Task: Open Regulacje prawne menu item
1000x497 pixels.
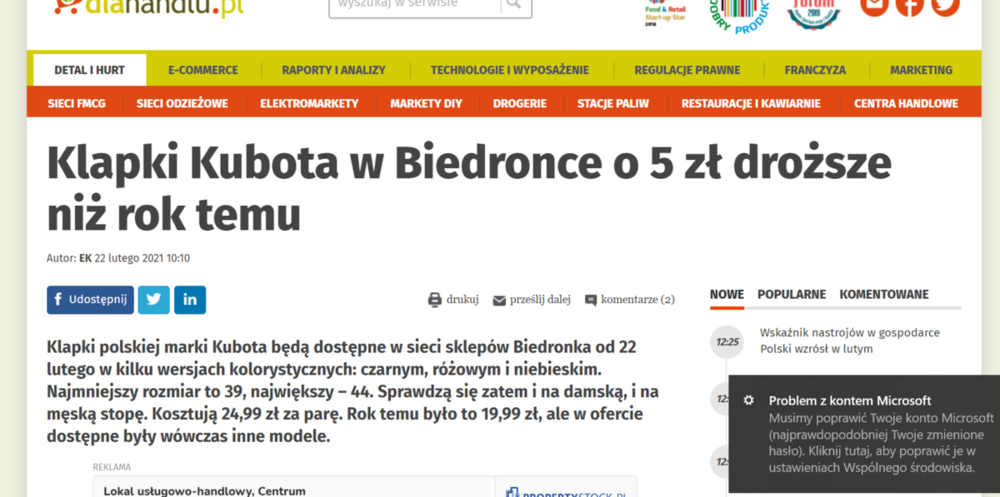Action: [x=687, y=70]
